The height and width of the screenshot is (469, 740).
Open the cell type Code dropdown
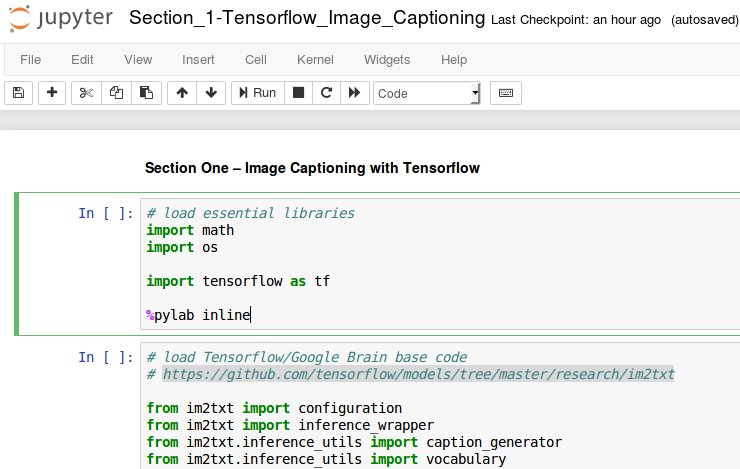point(427,93)
